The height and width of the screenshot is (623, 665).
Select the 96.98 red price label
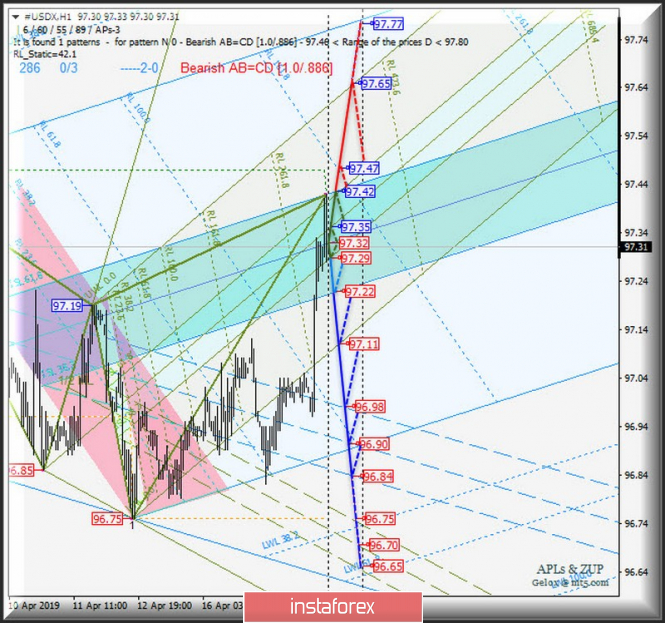click(370, 407)
